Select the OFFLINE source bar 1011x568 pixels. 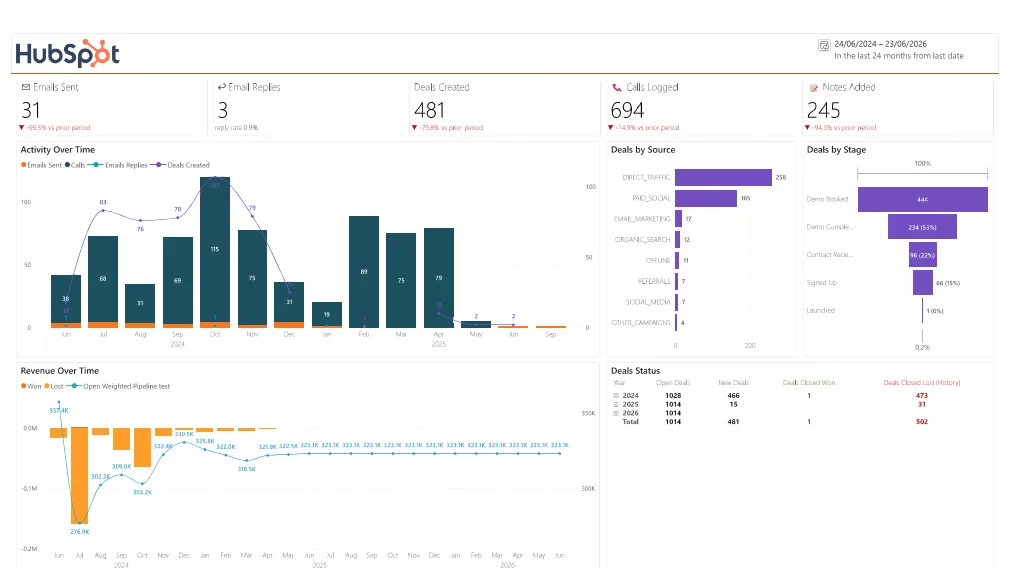point(678,260)
